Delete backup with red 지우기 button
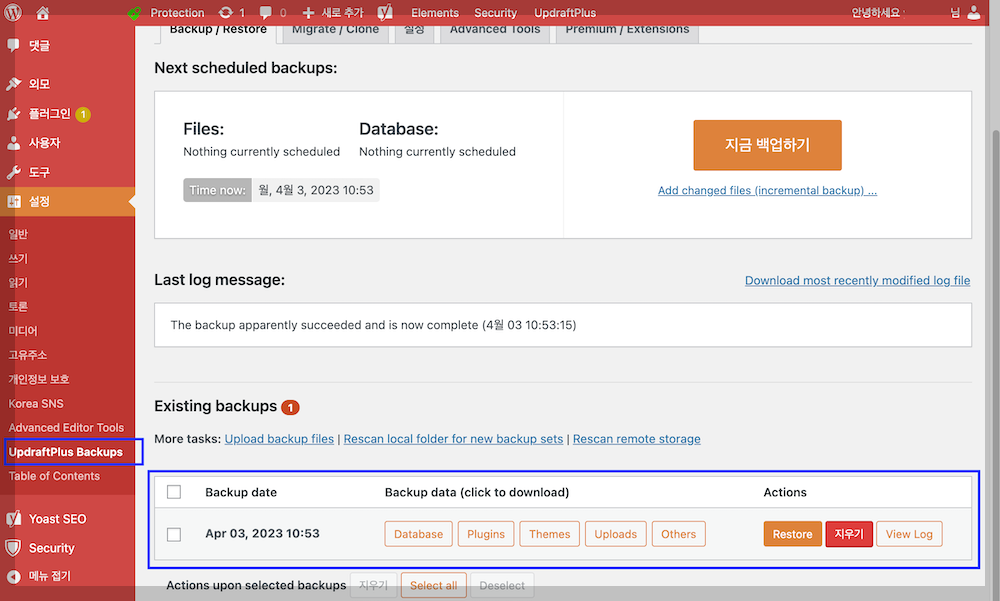This screenshot has width=1000, height=601. 849,534
